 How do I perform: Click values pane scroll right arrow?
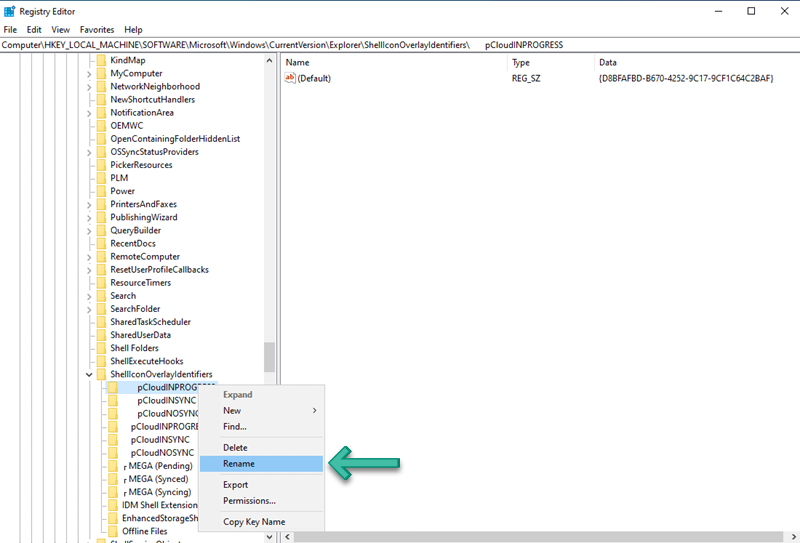pos(794,536)
